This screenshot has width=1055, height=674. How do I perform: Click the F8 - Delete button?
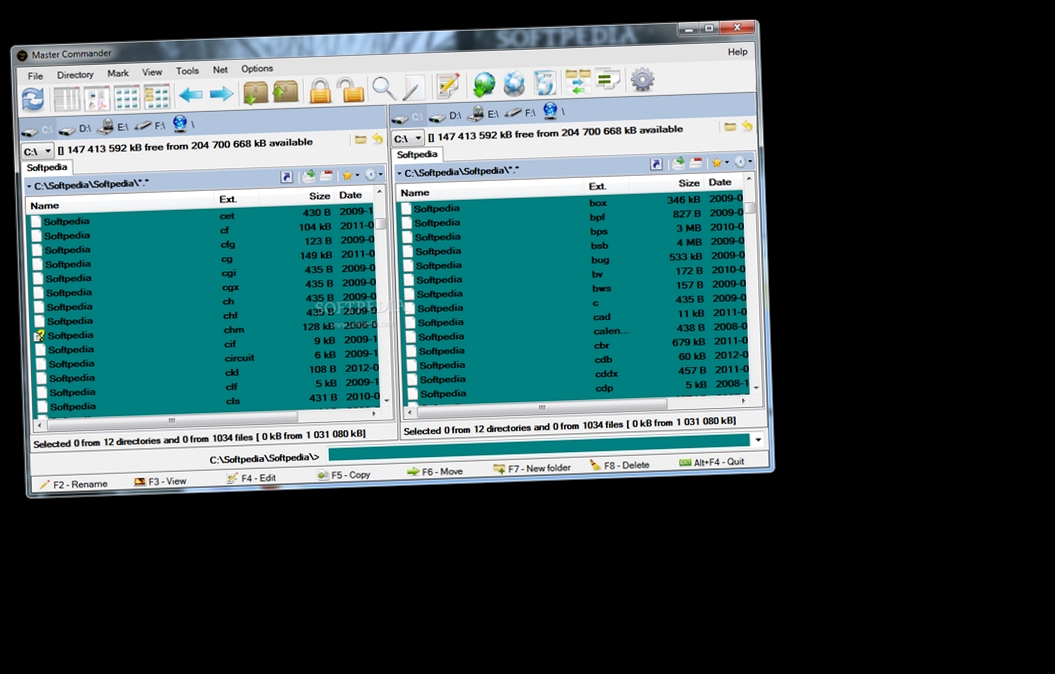tap(620, 465)
